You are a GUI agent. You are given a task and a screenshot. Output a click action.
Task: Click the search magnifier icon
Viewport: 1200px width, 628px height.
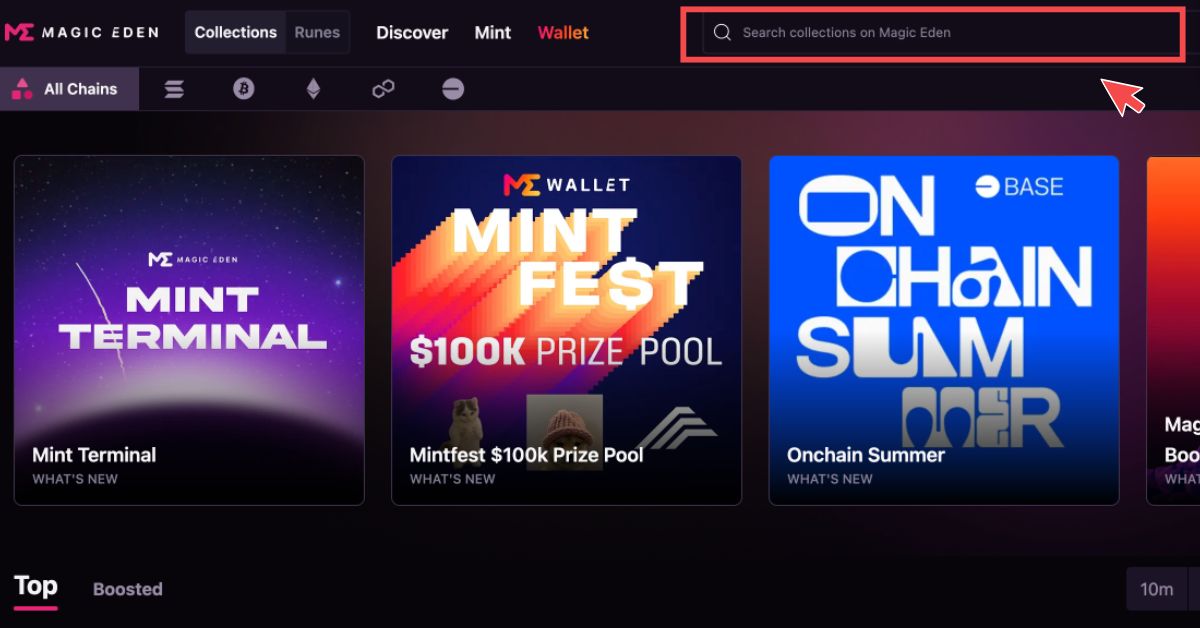pyautogui.click(x=722, y=33)
